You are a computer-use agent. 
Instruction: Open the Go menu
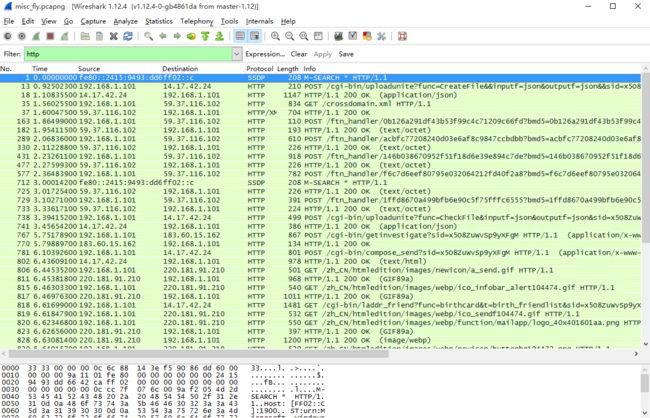click(x=68, y=21)
